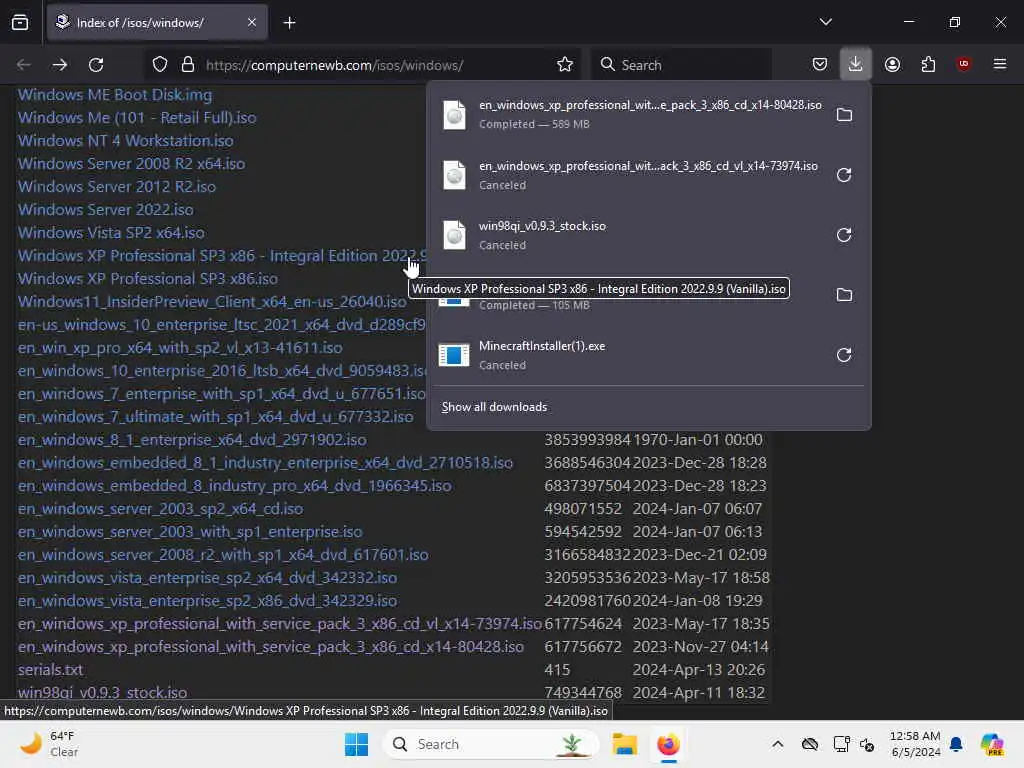View site security padlock info
This screenshot has width=1024, height=768.
(x=188, y=65)
